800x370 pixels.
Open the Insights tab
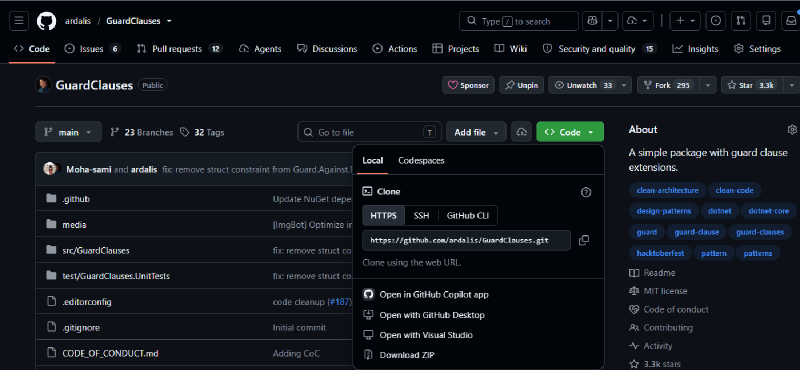click(695, 49)
